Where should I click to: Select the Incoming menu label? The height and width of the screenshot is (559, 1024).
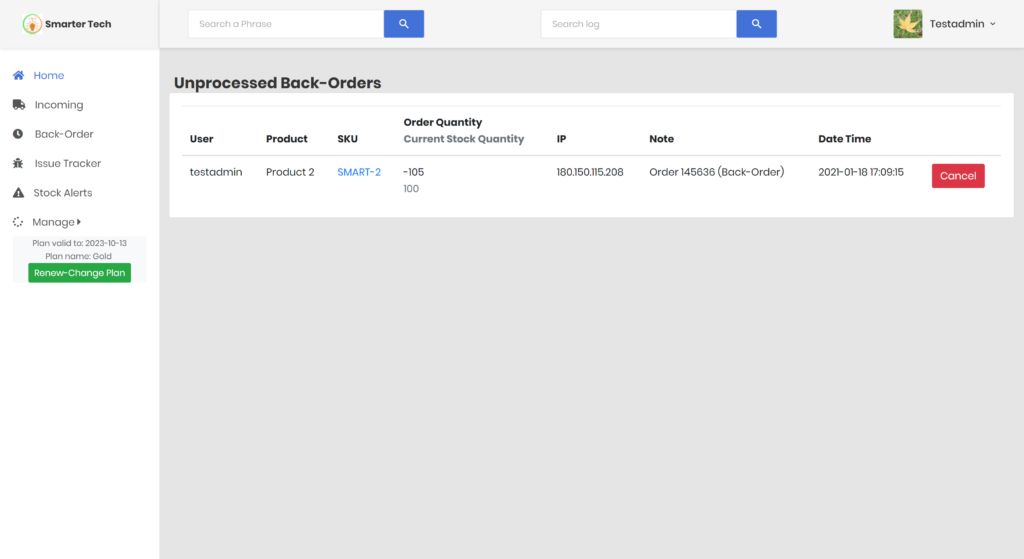pos(59,105)
